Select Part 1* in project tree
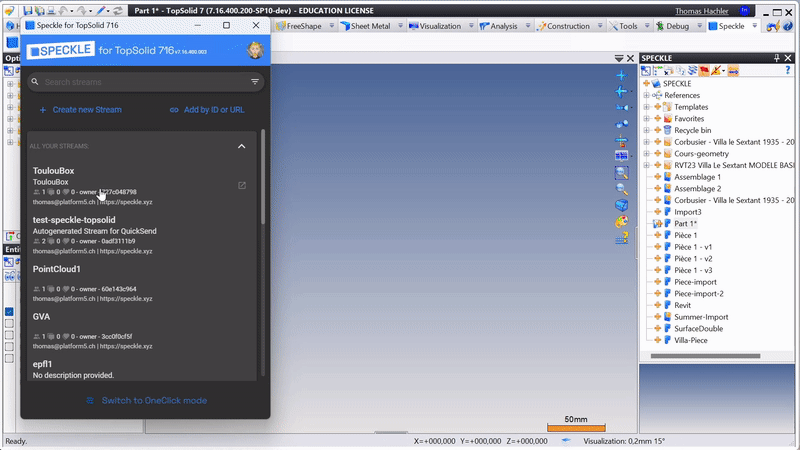Image resolution: width=800 pixels, height=450 pixels. (x=685, y=223)
